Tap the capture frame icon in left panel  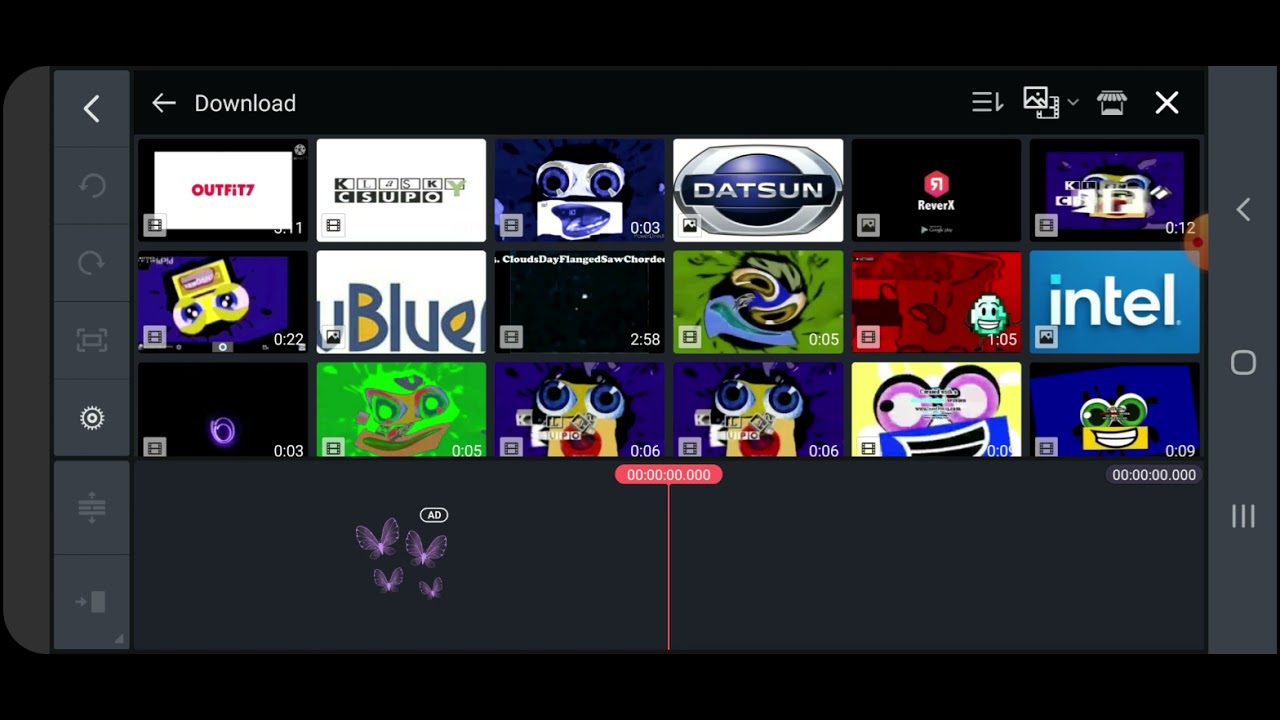coord(92,340)
